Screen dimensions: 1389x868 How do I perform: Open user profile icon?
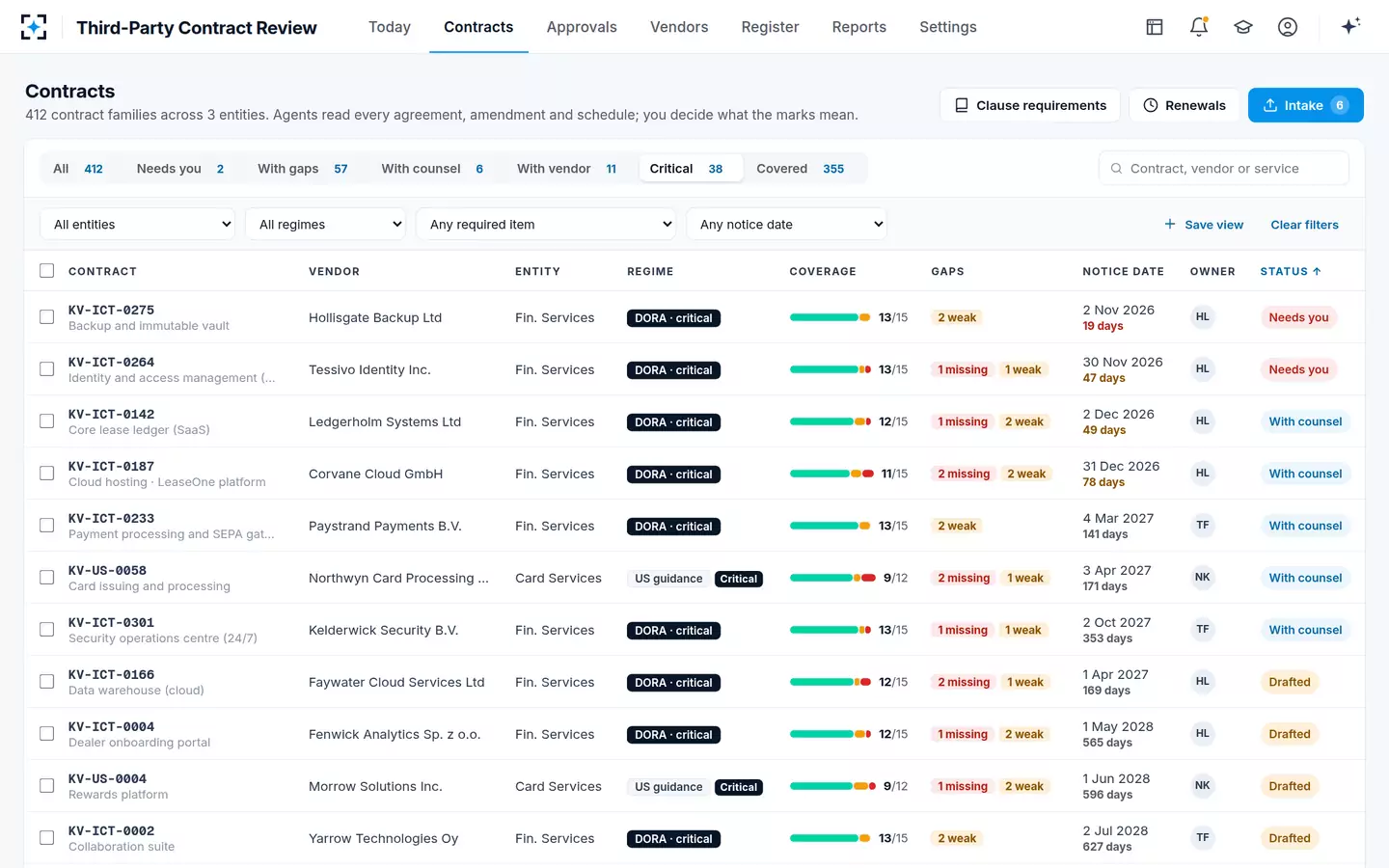pyautogui.click(x=1288, y=27)
